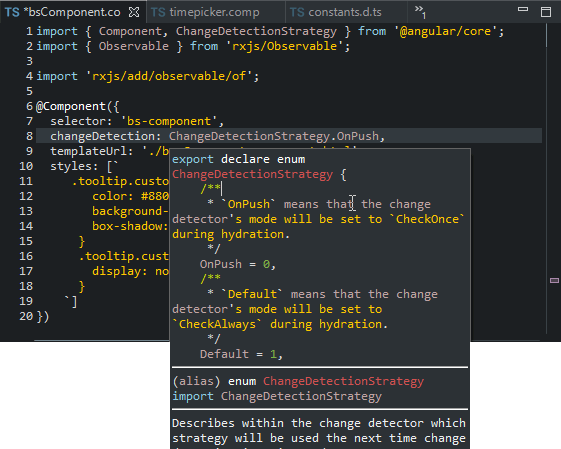Click '`CheckAlways` during hydration.' in popup
The width and height of the screenshot is (561, 449).
coord(280,324)
